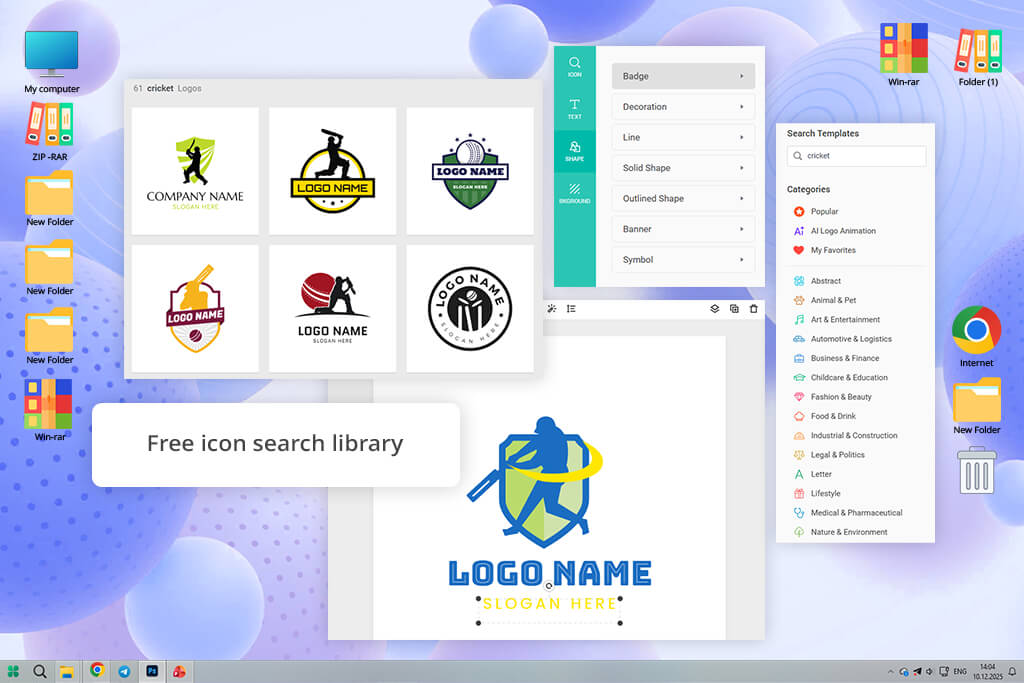Image resolution: width=1024 pixels, height=683 pixels.
Task: Choose Medical & Pharmaceutical category
Action: coord(848,513)
